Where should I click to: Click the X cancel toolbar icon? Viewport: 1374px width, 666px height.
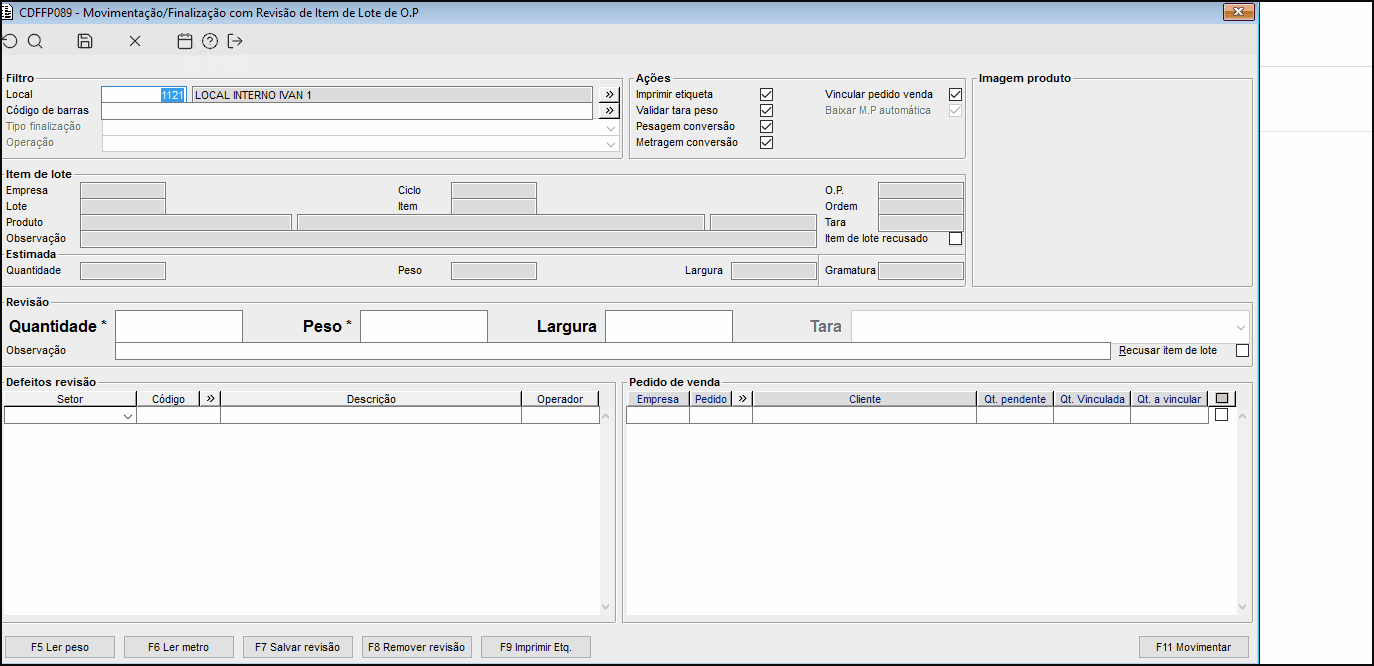point(135,41)
